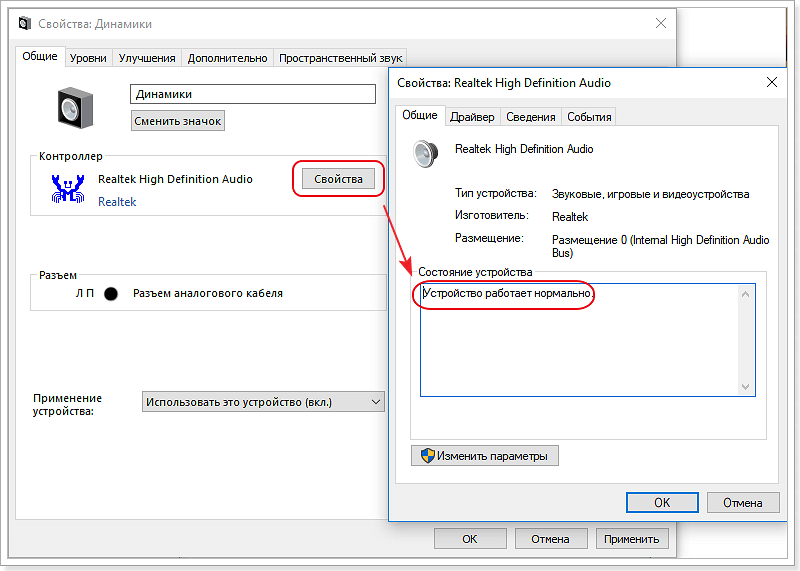Close the Свойства: Динамики window
Image resolution: width=800 pixels, height=571 pixels.
coord(661,23)
